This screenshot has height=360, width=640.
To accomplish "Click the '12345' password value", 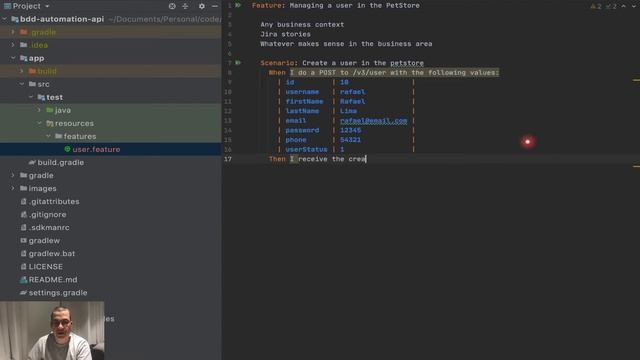I will [x=351, y=130].
